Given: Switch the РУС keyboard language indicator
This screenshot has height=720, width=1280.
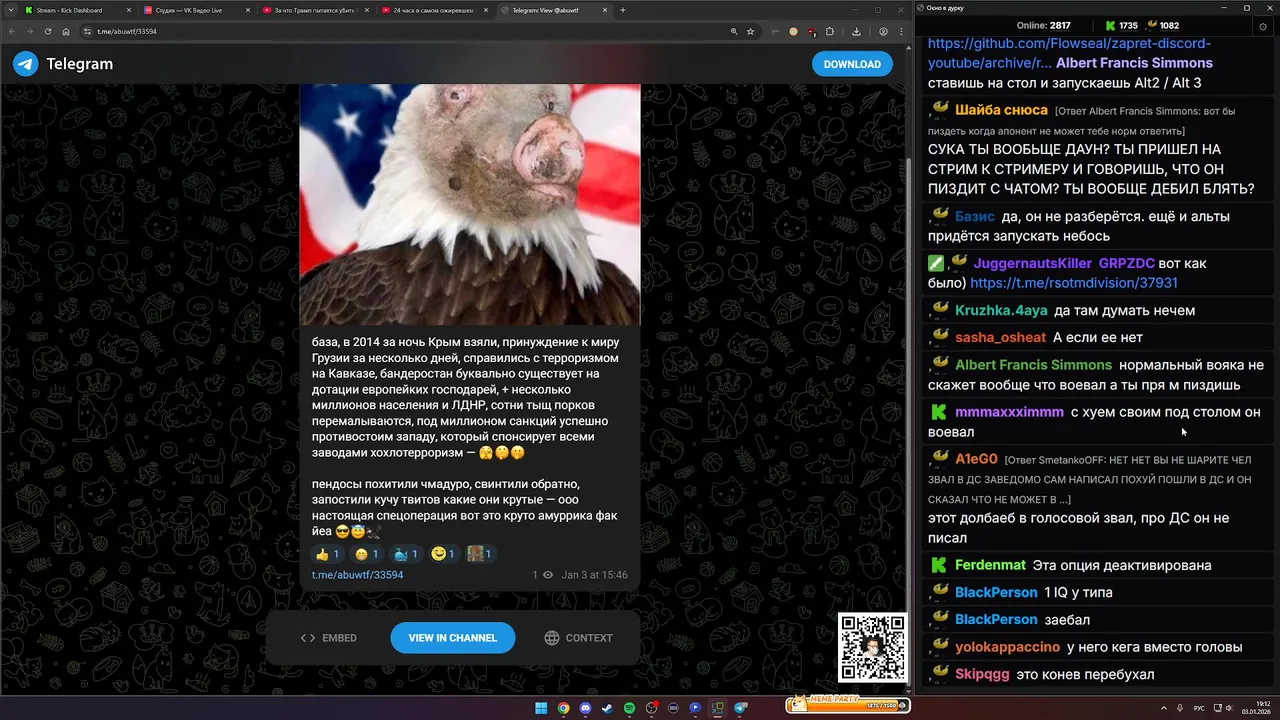Looking at the screenshot, I should coord(1199,708).
